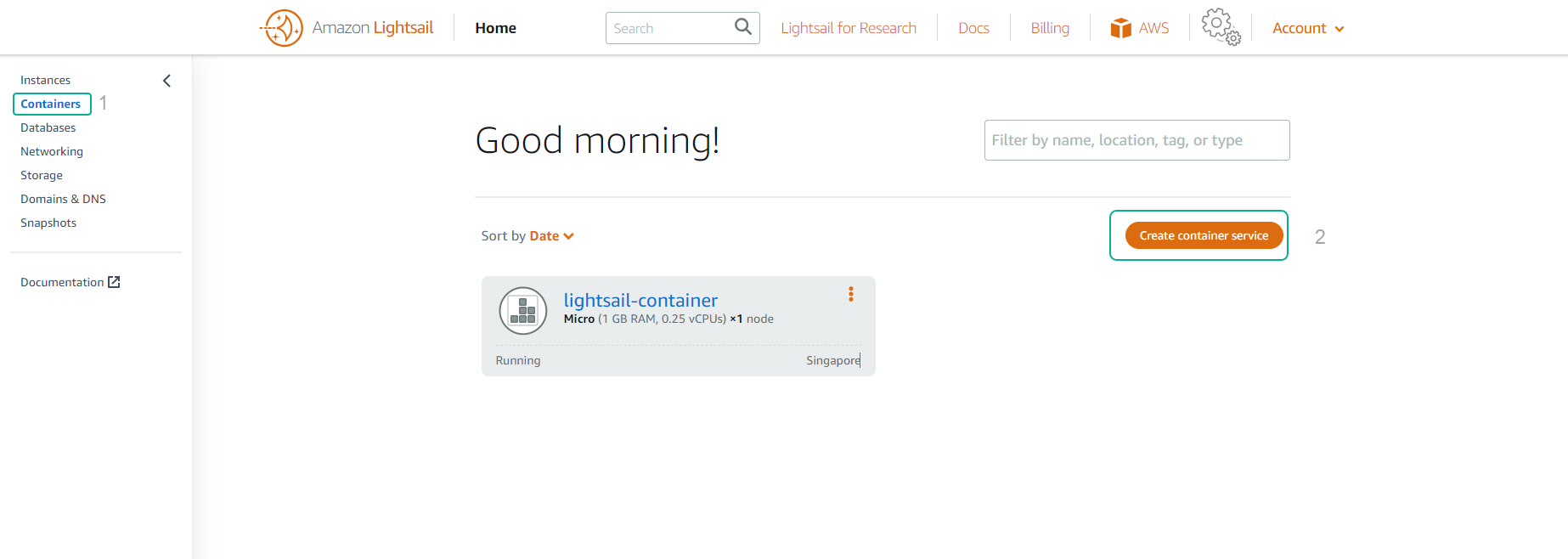Image resolution: width=1568 pixels, height=559 pixels.
Task: Click Create container service button
Action: [1204, 235]
